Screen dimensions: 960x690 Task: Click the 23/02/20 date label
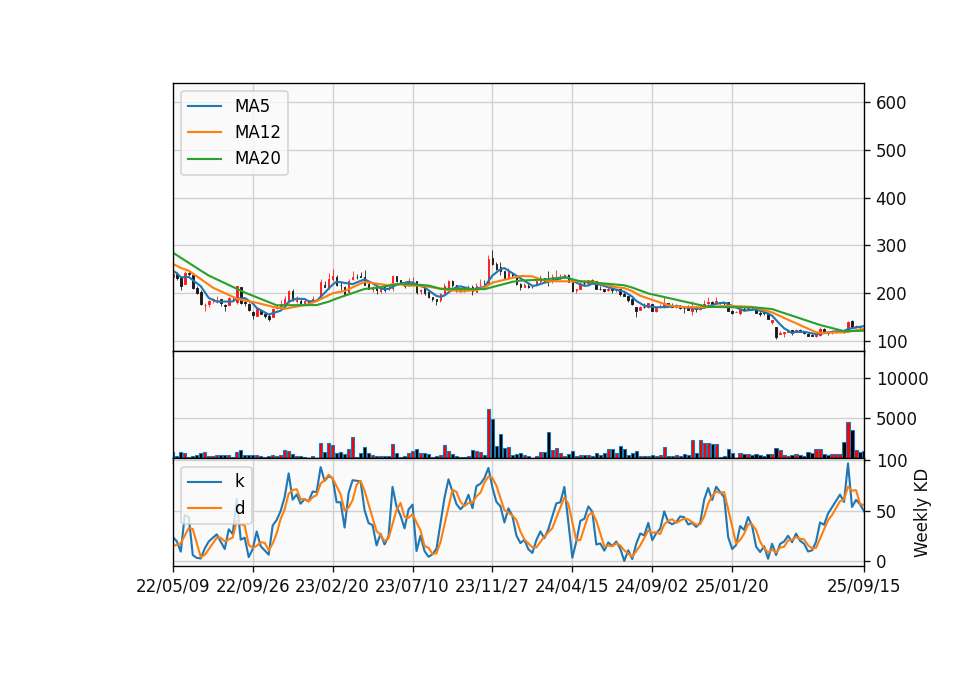click(x=332, y=586)
